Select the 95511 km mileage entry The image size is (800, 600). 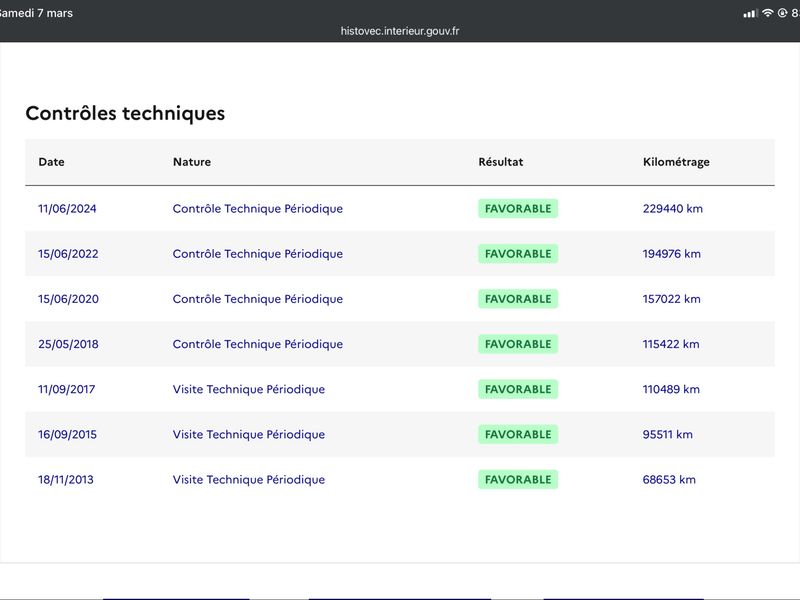(x=667, y=434)
